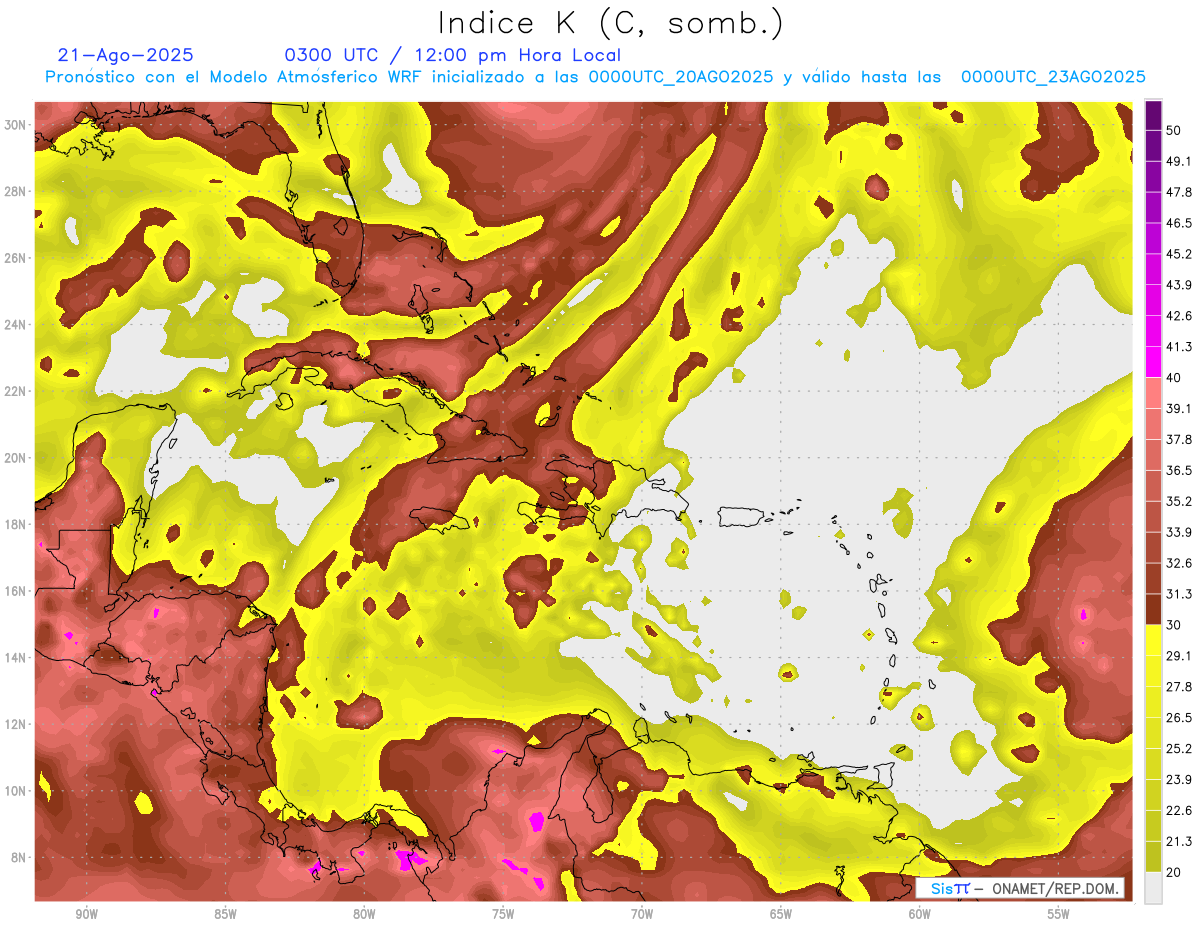Click the latitude label '8N'

[x=20, y=858]
